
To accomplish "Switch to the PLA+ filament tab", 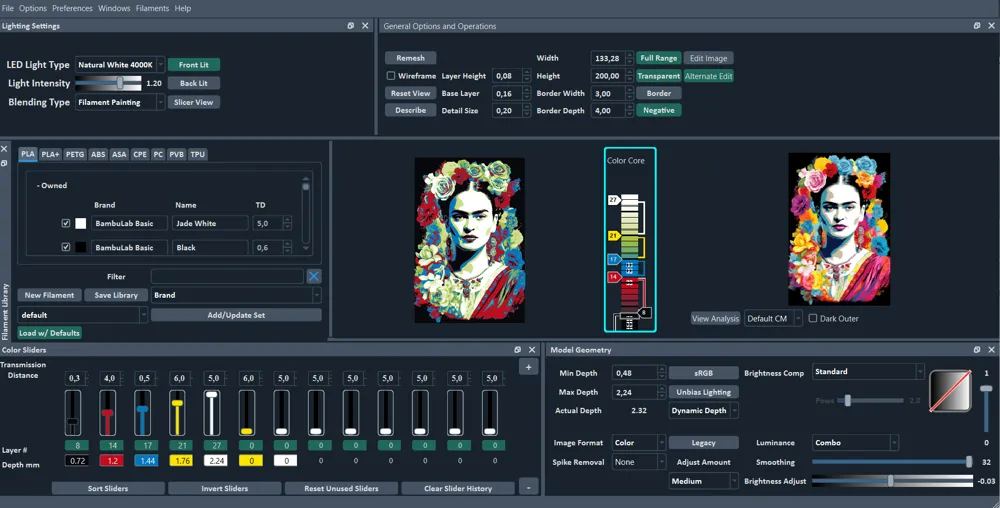I will coord(50,154).
